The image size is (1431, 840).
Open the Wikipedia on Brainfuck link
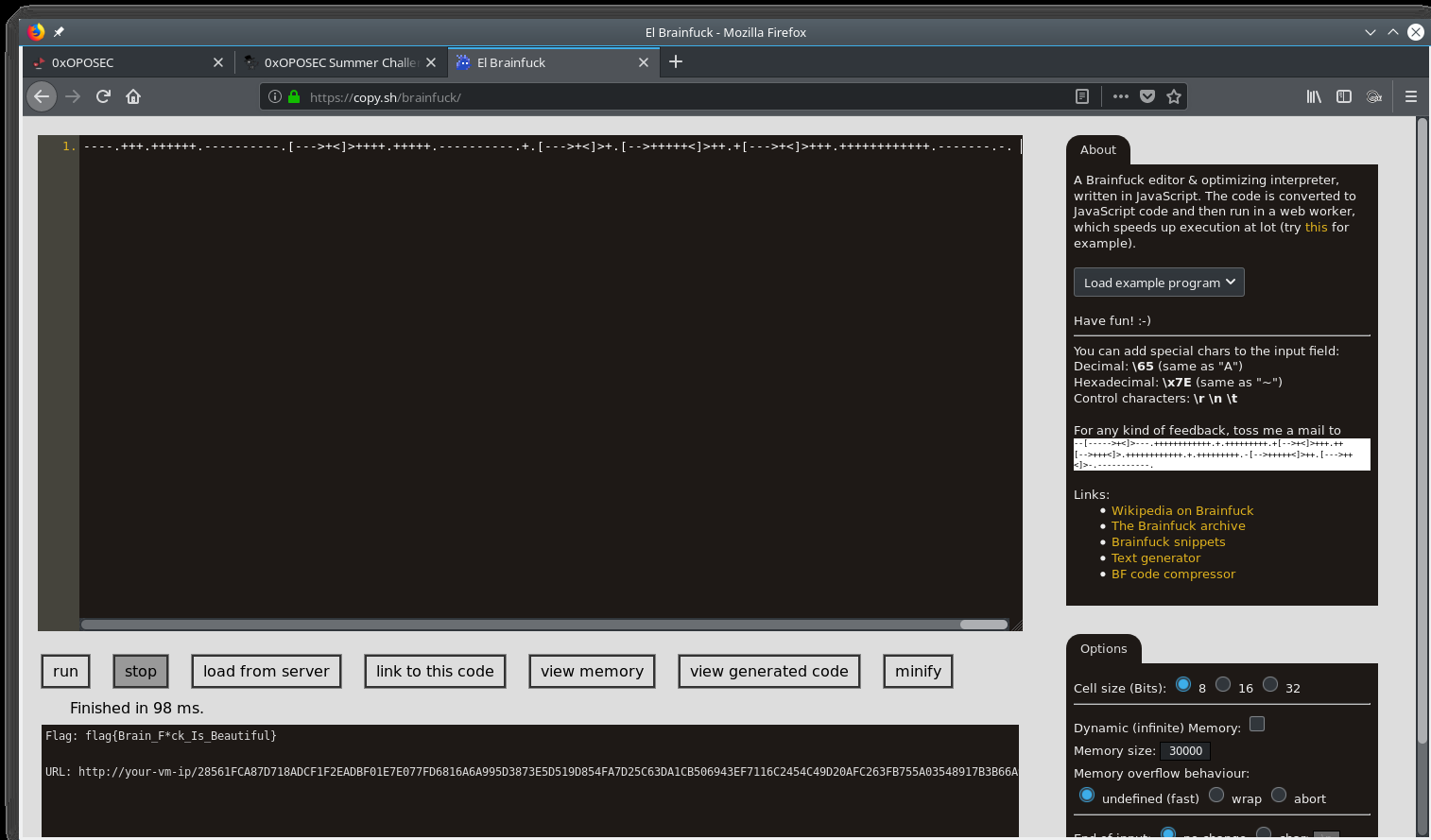[1182, 510]
